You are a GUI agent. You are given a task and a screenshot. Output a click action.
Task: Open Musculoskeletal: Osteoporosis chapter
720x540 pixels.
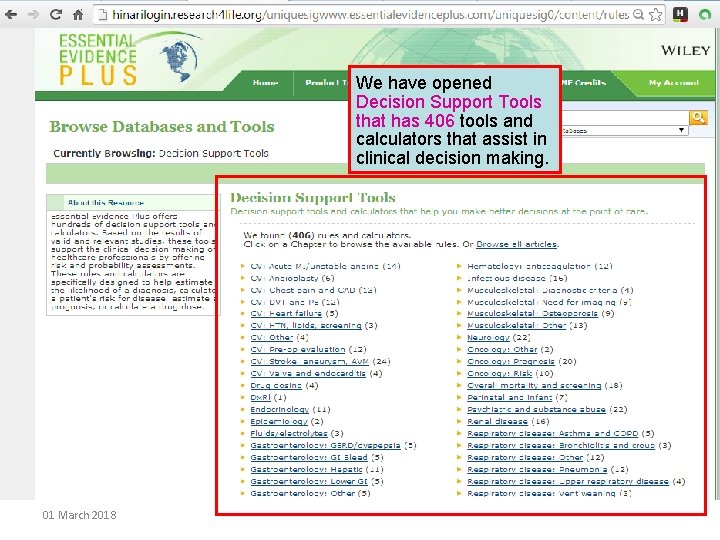(x=533, y=313)
